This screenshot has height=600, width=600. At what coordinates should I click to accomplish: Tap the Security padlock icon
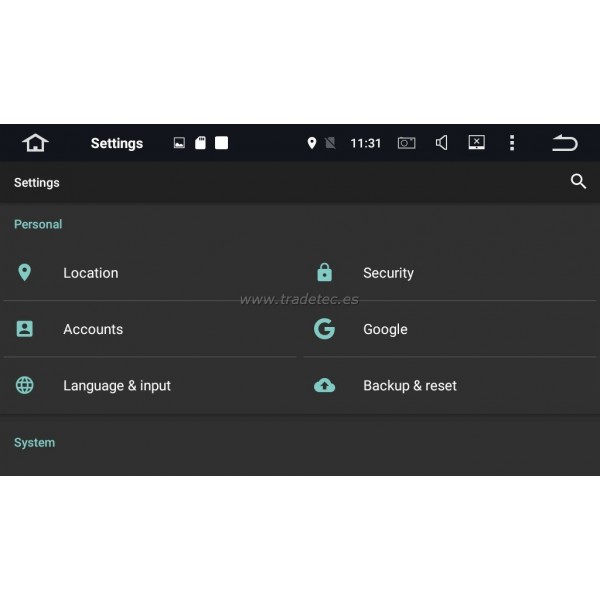tap(324, 273)
